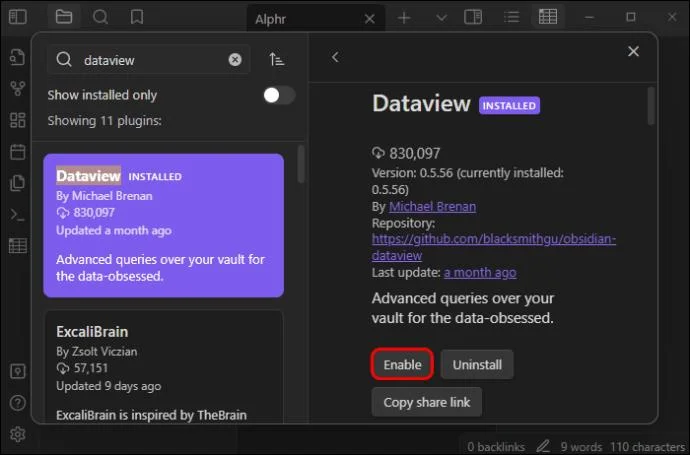
Task: Open the search magnifier in top toolbar
Action: pos(100,17)
